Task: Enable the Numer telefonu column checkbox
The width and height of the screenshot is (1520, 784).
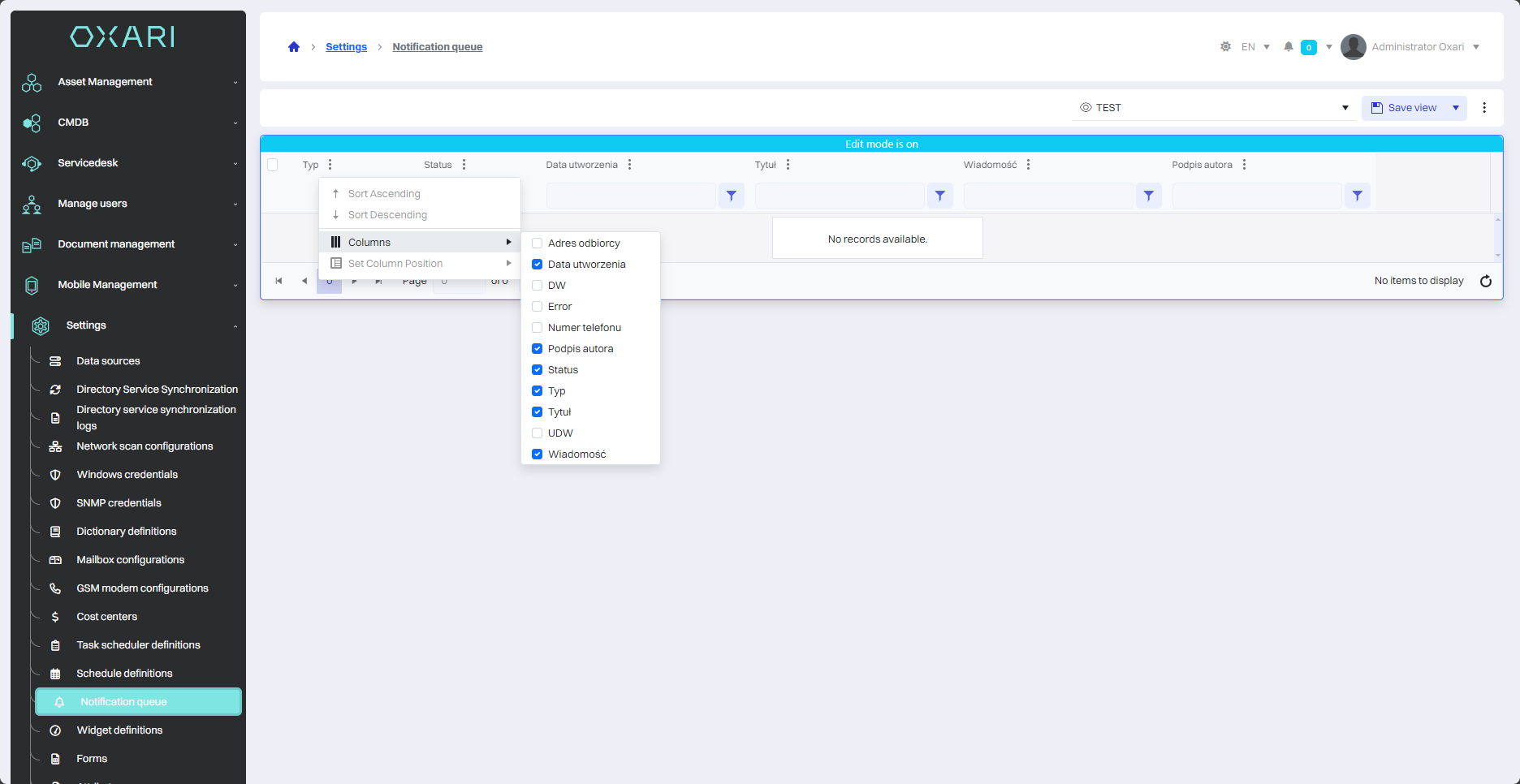Action: [x=537, y=328]
